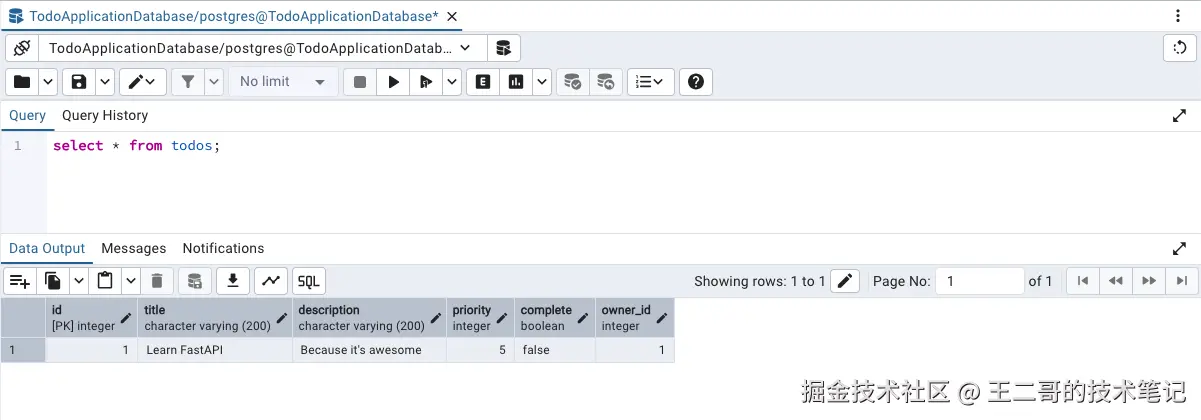1201x420 pixels.
Task: Close the TodoApplicationDatabase tab with X
Action: 452,16
